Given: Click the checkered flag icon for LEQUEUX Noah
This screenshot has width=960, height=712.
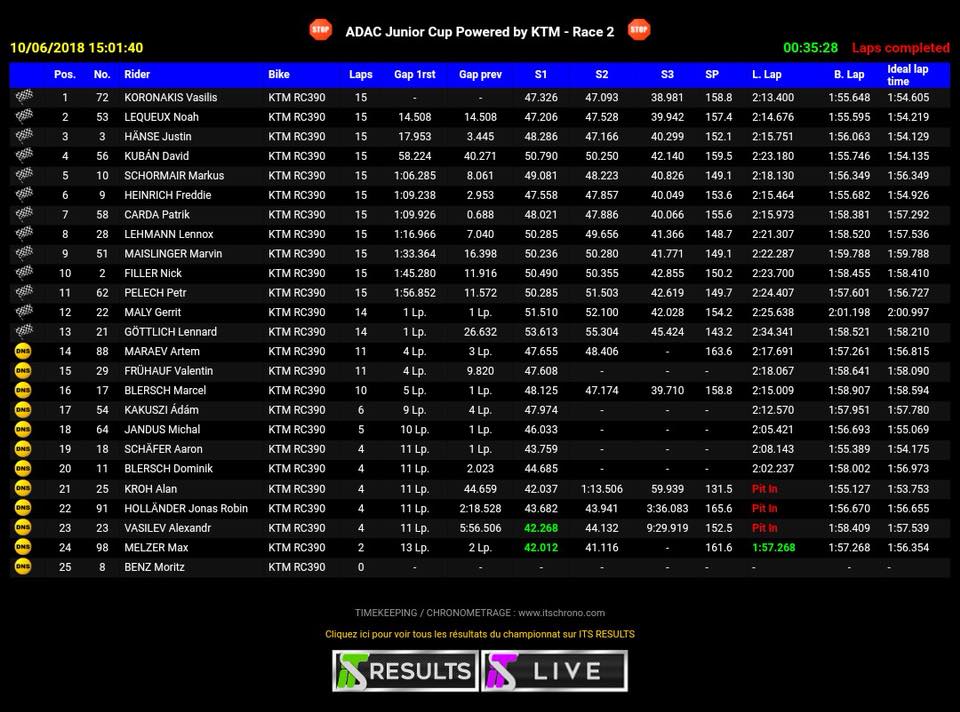Looking at the screenshot, I should point(24,116).
